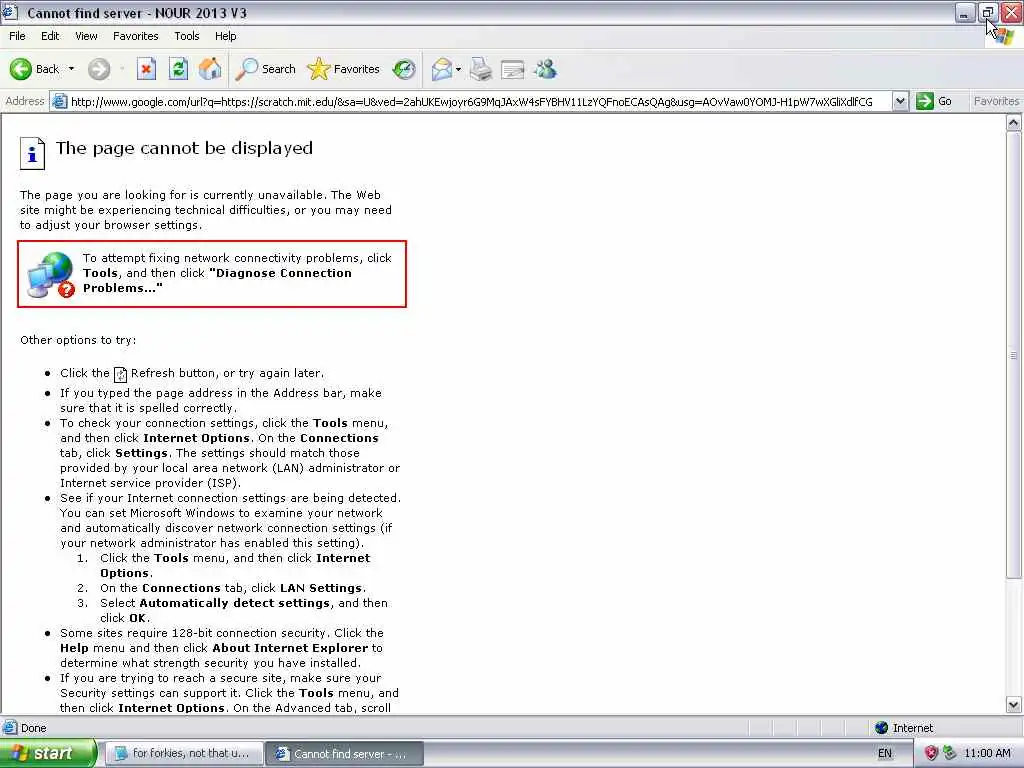Open the Back history dropdown arrow
This screenshot has height=768, width=1024.
coord(71,69)
